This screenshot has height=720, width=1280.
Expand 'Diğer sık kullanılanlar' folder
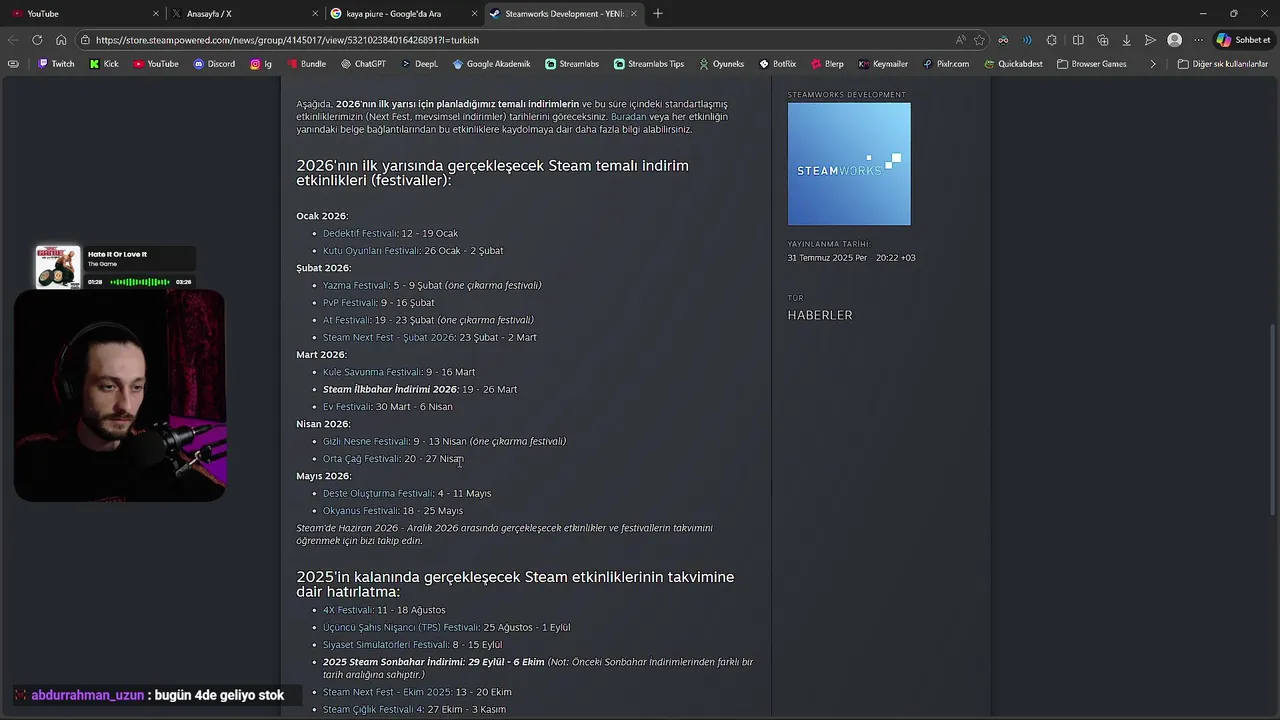[1222, 64]
